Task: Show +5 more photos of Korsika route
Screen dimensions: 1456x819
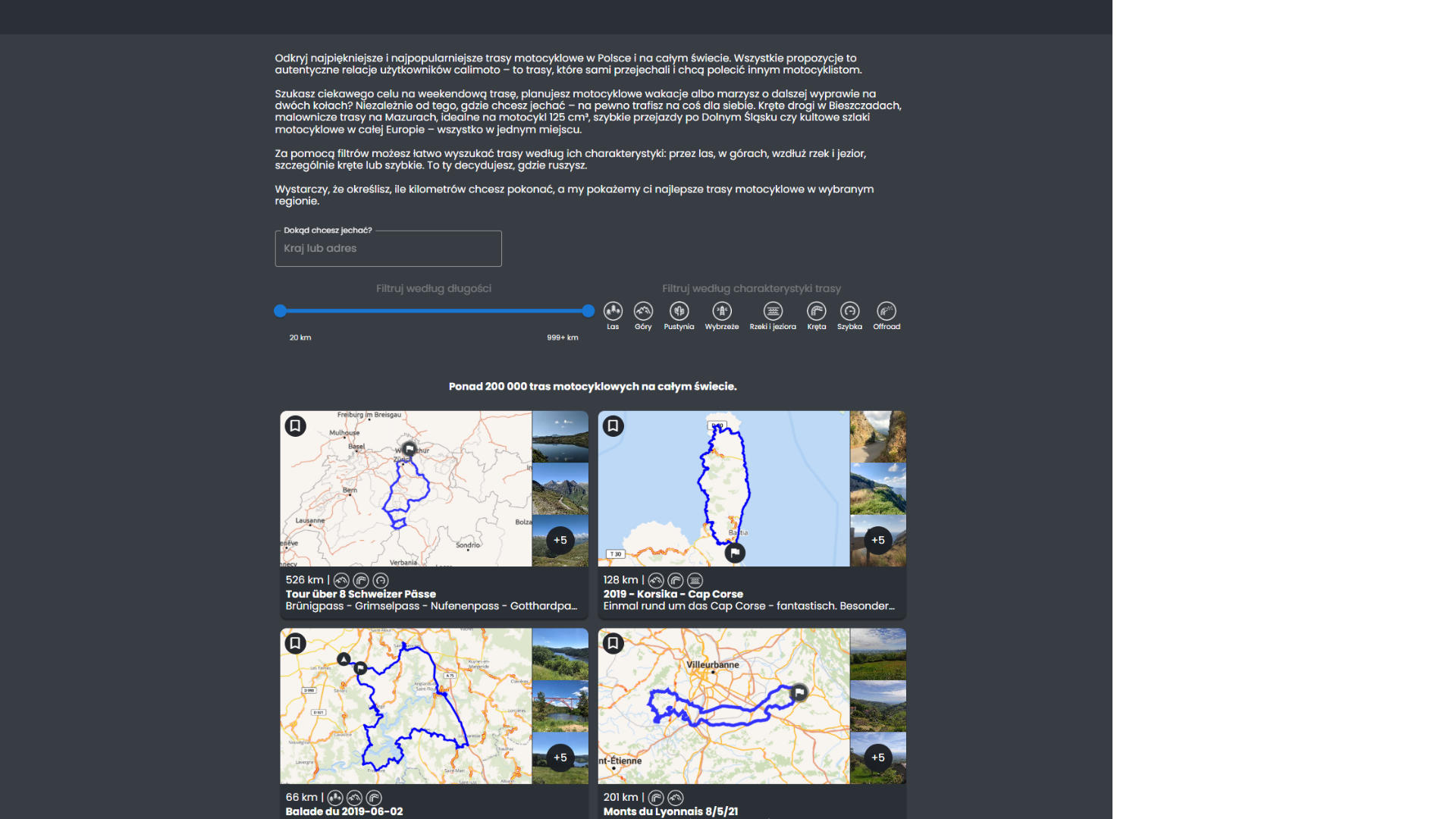Action: (878, 541)
